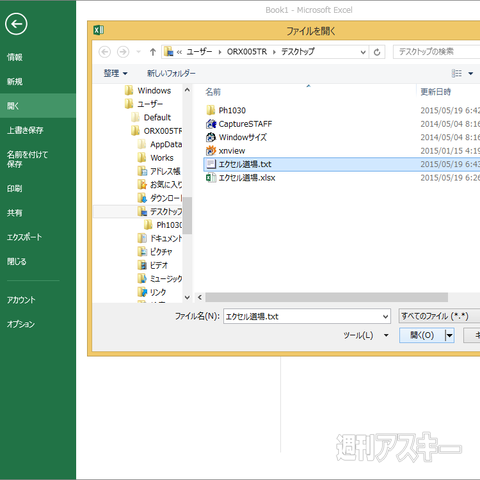Select 新規 in the backstage menu
The width and height of the screenshot is (480, 480).
click(15, 82)
